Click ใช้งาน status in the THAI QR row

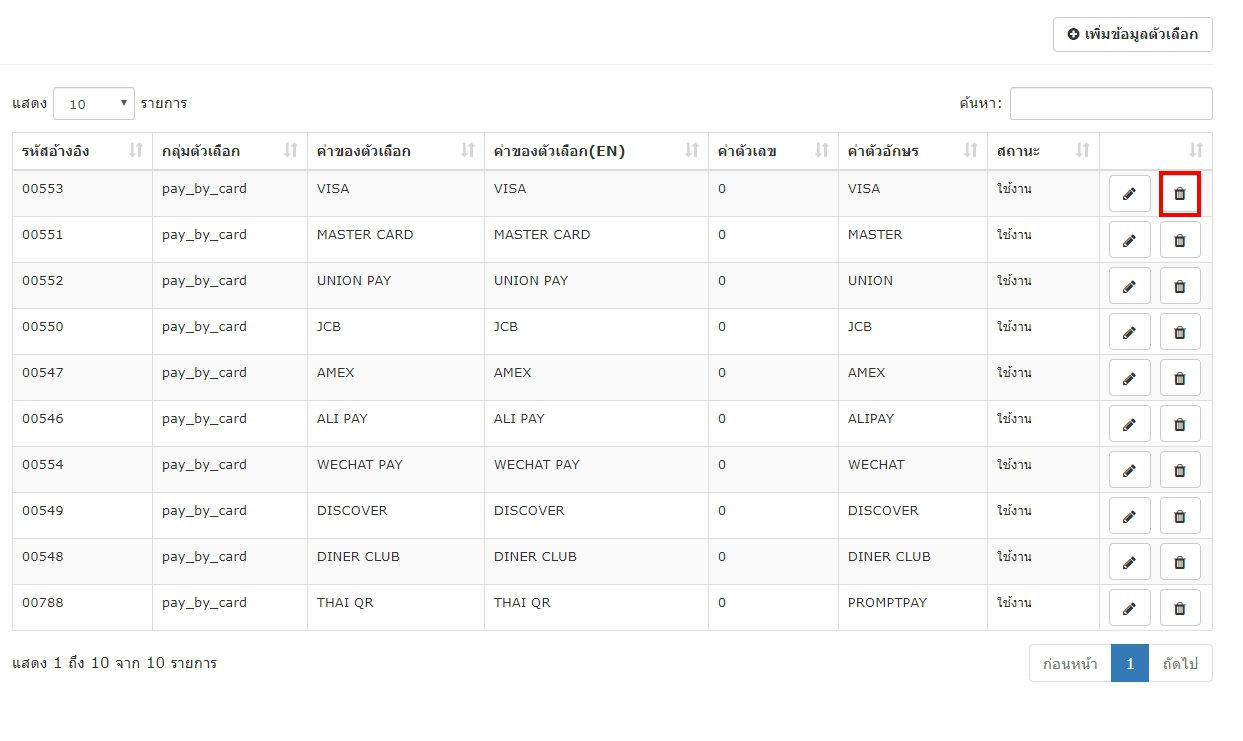tap(1014, 602)
